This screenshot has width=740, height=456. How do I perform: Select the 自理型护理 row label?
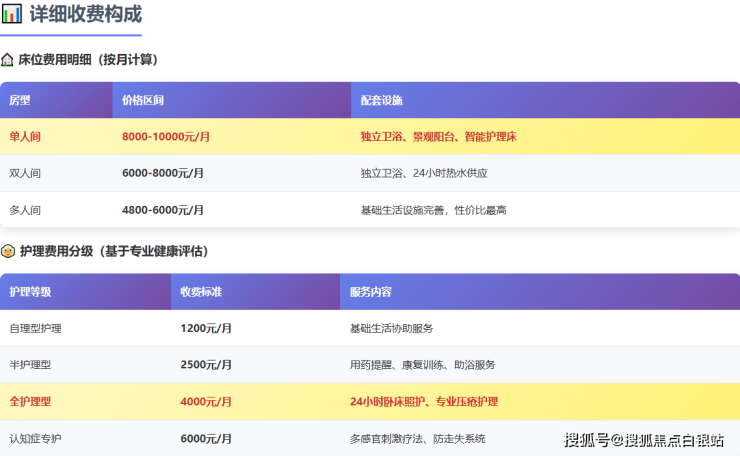pos(36,328)
